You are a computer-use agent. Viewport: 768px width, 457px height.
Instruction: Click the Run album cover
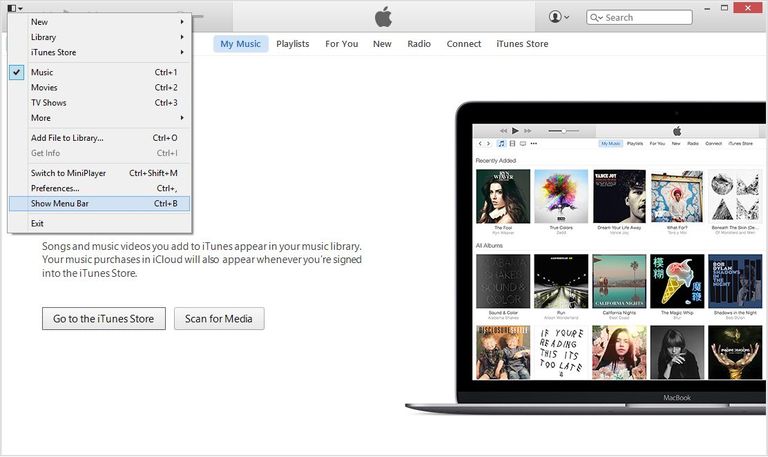tap(561, 281)
